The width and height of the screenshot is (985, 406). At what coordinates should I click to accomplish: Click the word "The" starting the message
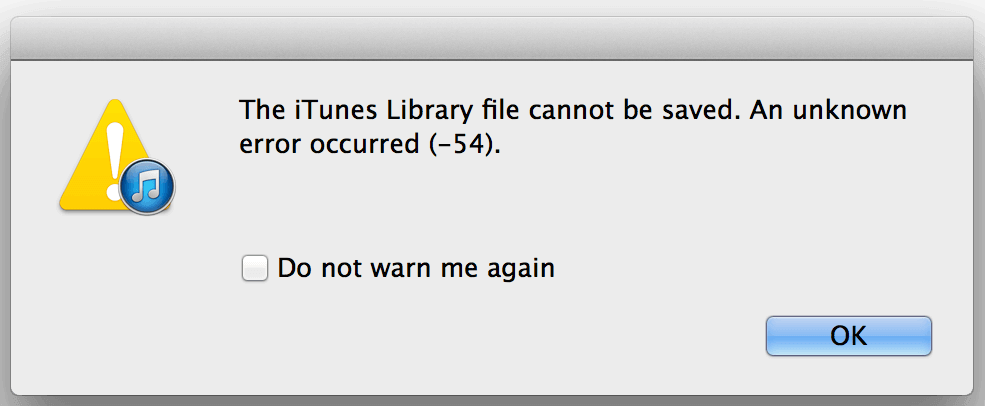(x=260, y=109)
